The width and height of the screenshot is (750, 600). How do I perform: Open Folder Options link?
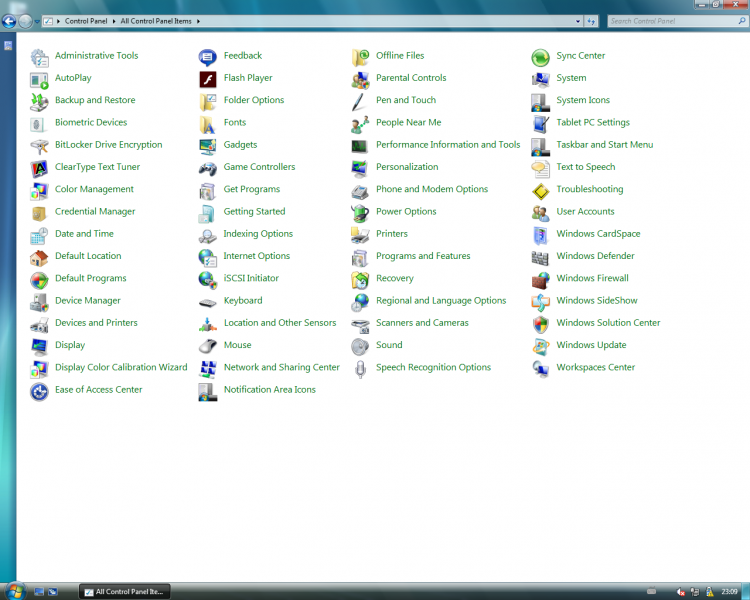[254, 100]
